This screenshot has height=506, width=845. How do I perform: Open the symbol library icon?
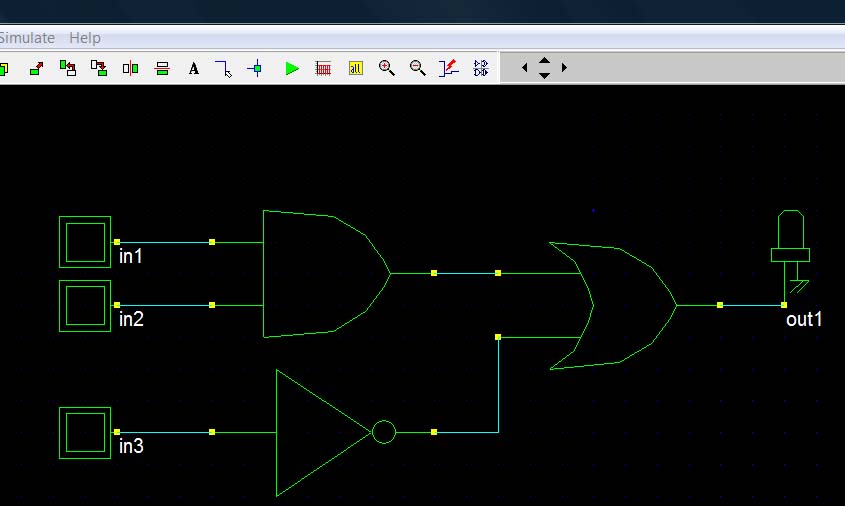pos(481,68)
